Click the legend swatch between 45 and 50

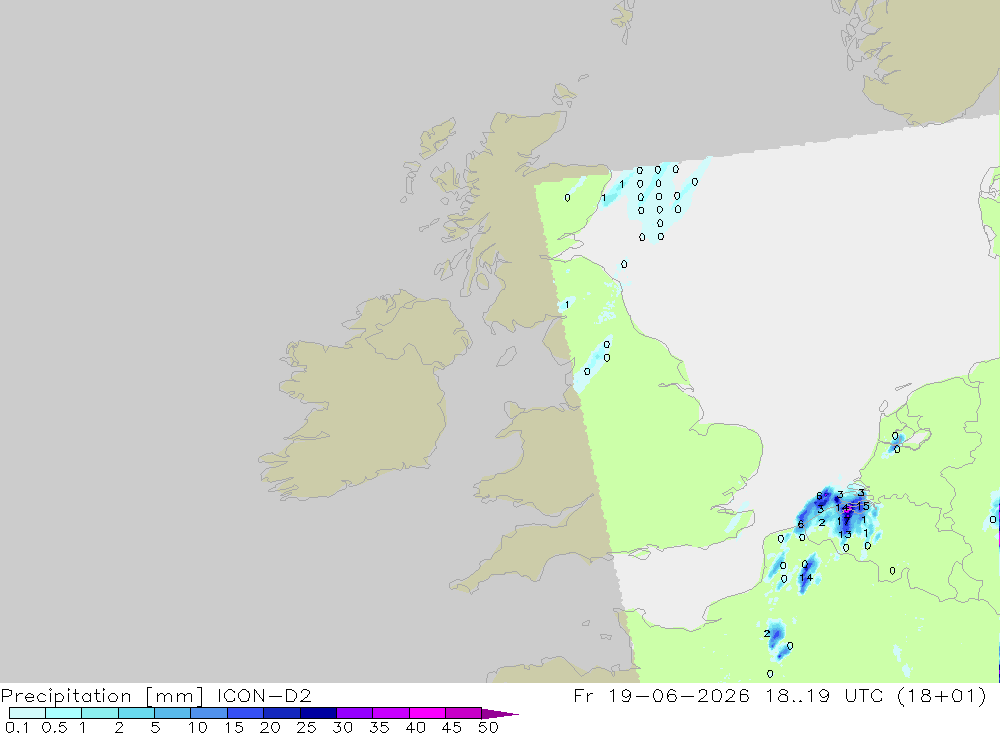pos(464,713)
